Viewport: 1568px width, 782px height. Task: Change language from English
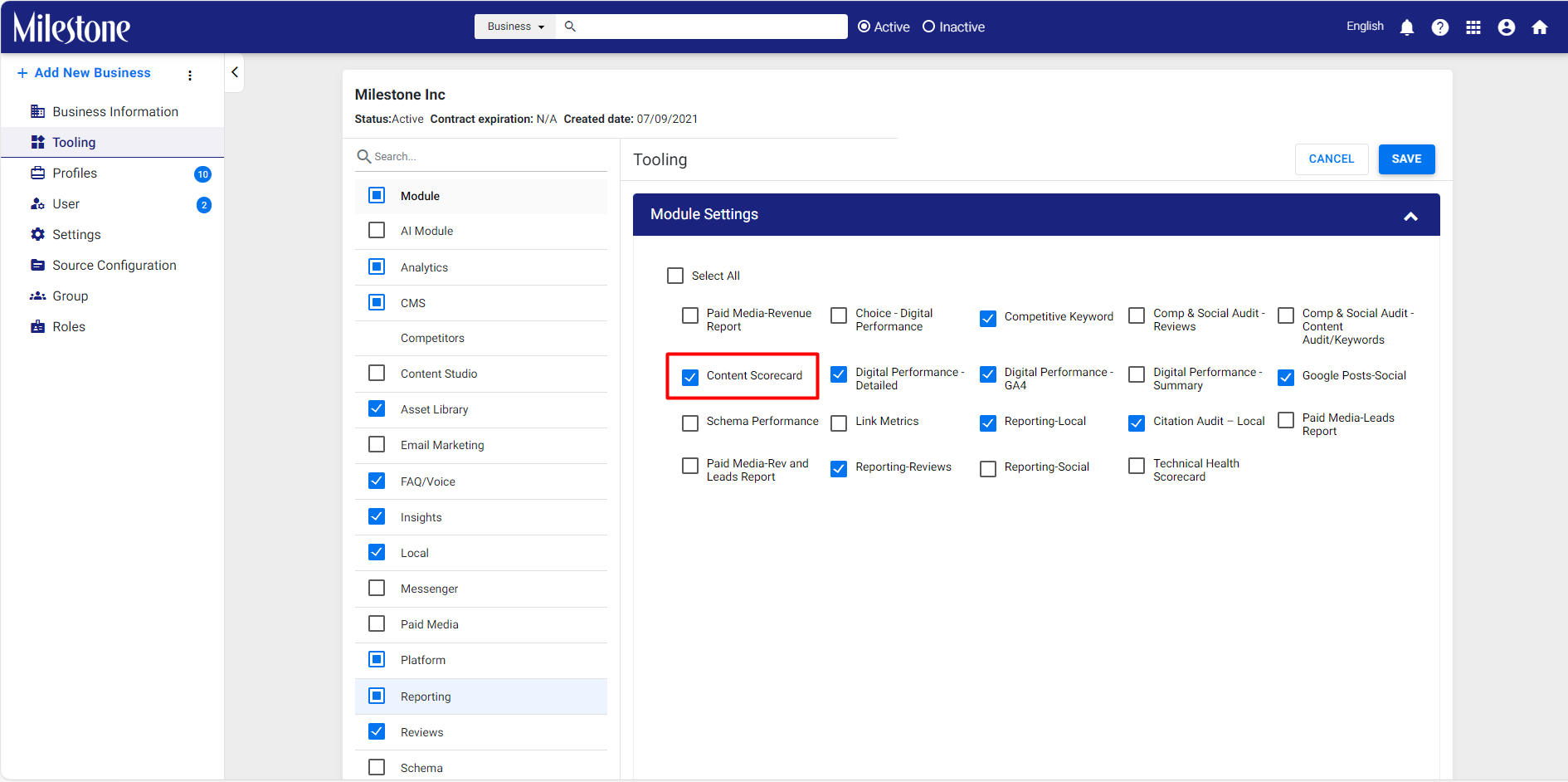(x=1365, y=27)
